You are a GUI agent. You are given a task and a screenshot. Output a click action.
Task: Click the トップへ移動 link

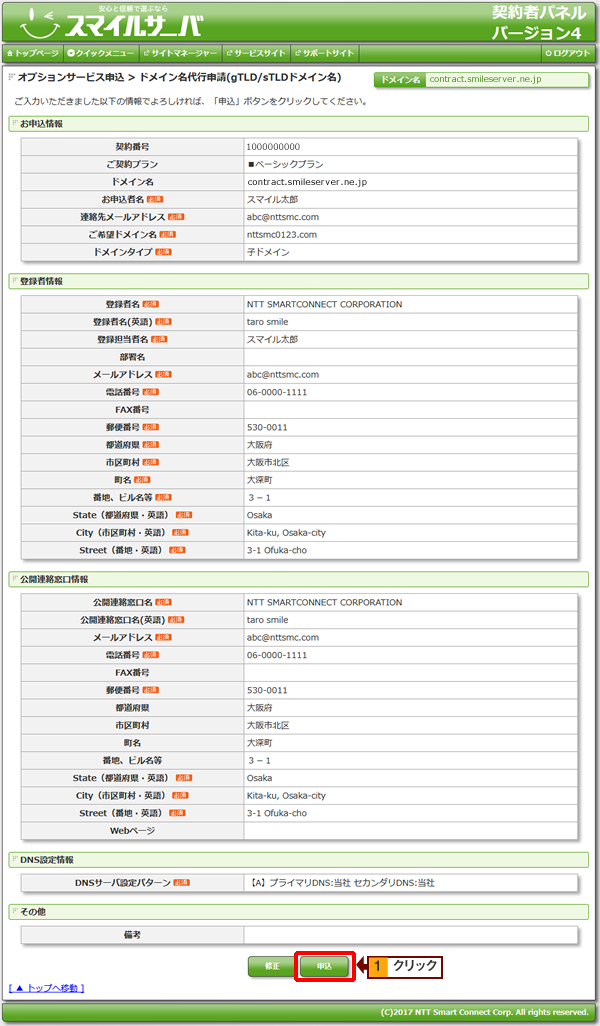click(x=47, y=988)
